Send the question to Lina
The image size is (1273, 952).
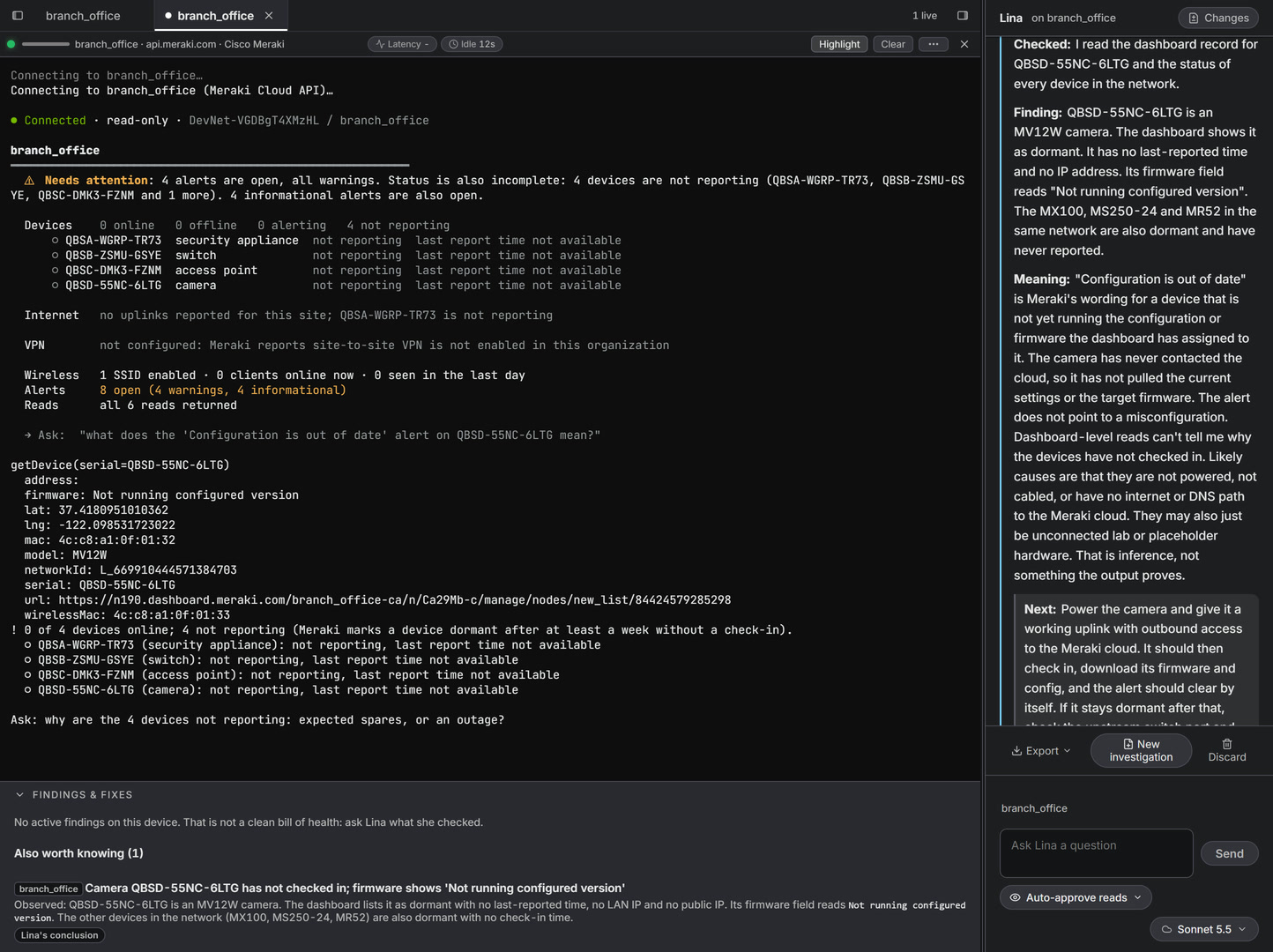click(x=1229, y=853)
